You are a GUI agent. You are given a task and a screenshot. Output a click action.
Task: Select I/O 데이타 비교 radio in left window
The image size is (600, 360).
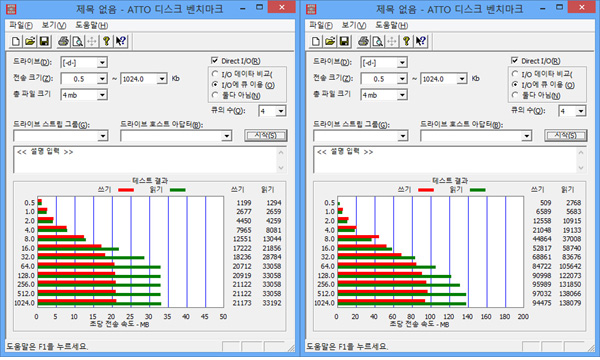[215, 73]
